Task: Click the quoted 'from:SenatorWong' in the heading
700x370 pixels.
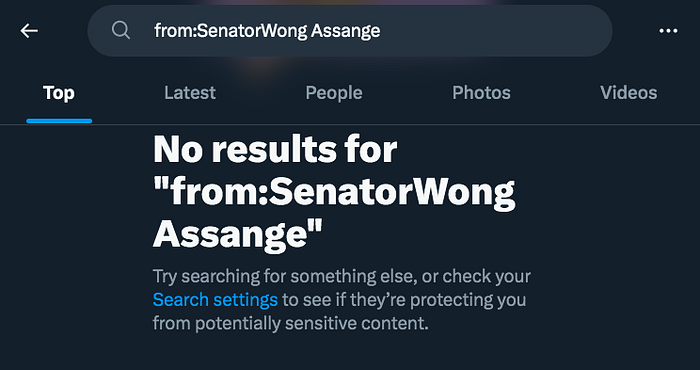Action: tap(334, 192)
